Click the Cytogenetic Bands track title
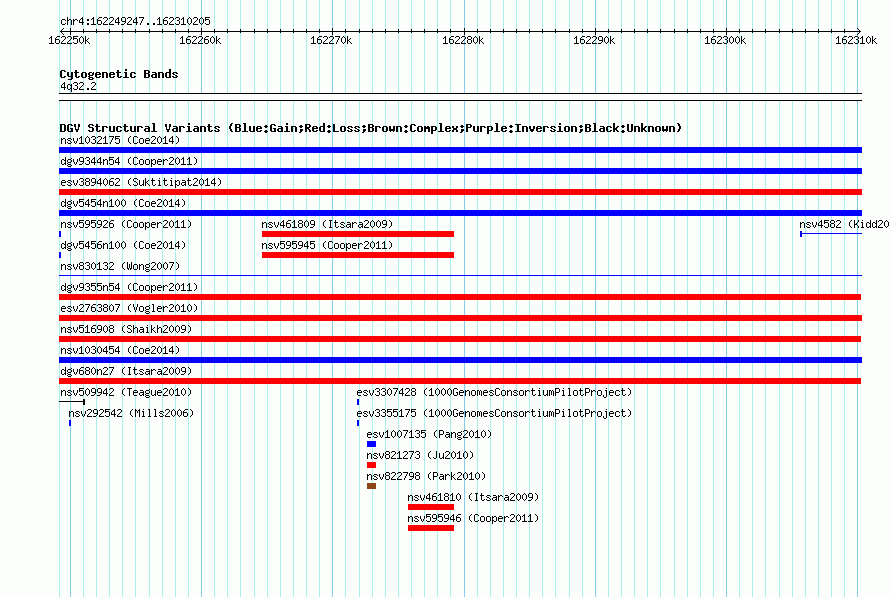Viewport: 890px width, 597px height. [x=119, y=74]
